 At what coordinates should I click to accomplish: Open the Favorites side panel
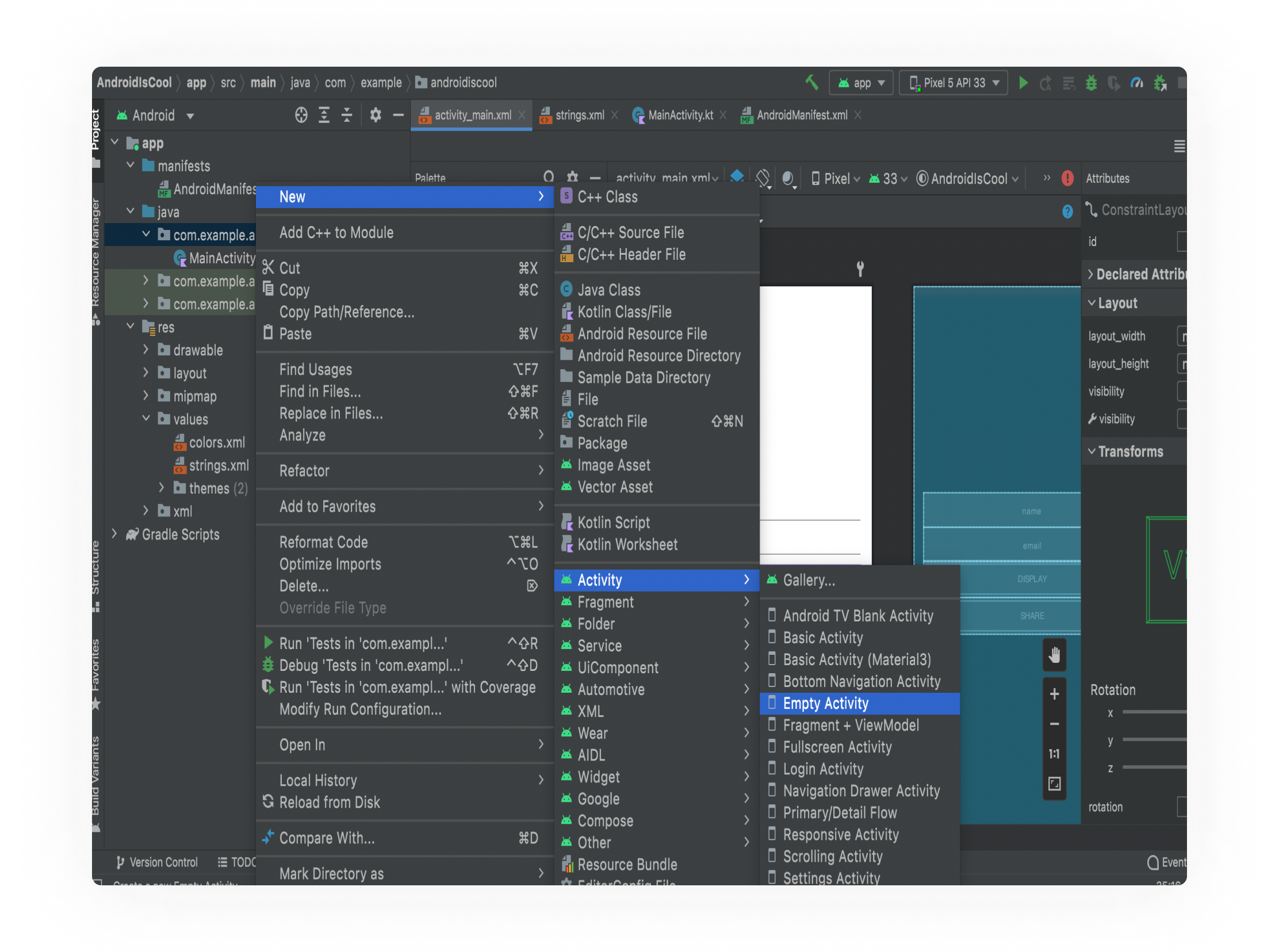point(95,674)
